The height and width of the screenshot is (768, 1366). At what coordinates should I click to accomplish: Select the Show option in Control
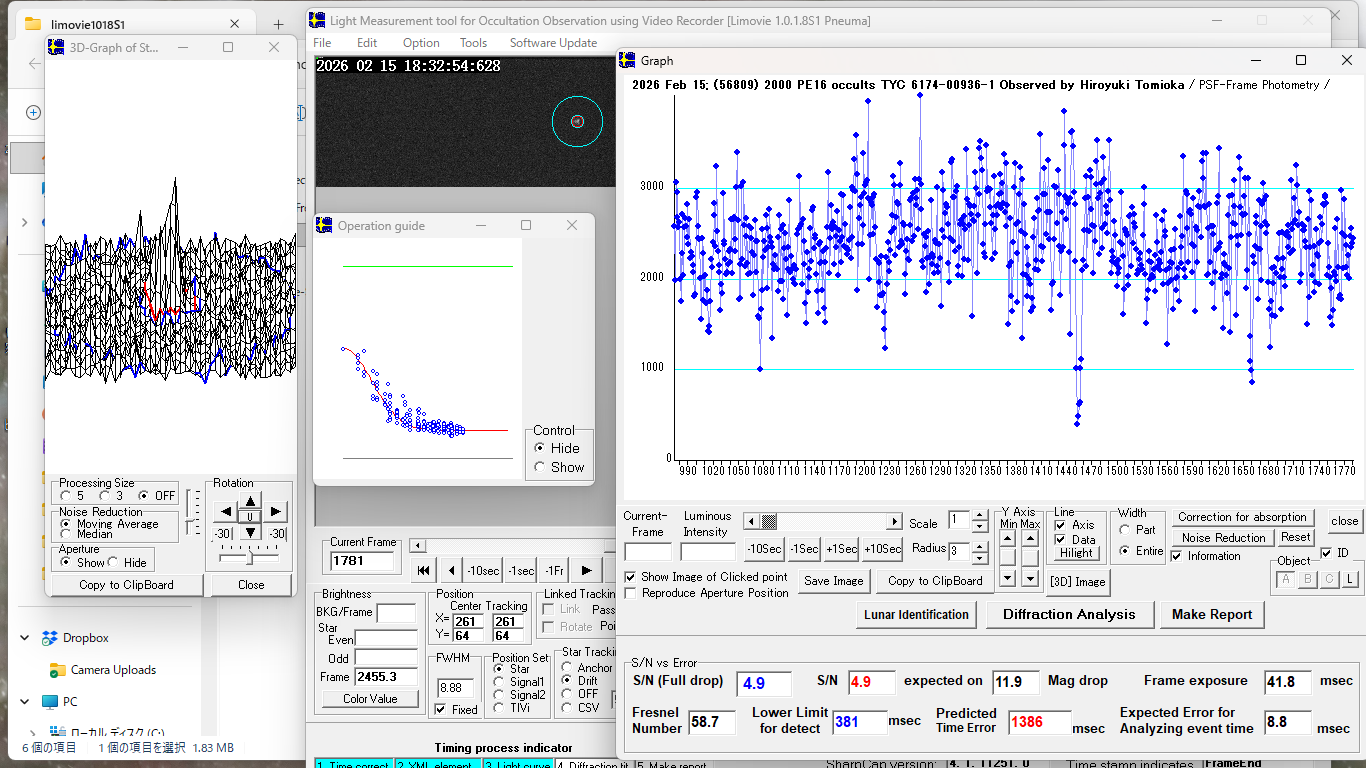pyautogui.click(x=540, y=467)
